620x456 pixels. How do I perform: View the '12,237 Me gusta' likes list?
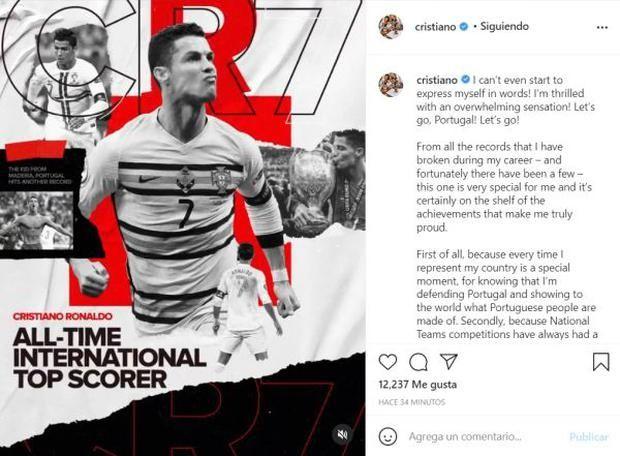click(x=418, y=384)
